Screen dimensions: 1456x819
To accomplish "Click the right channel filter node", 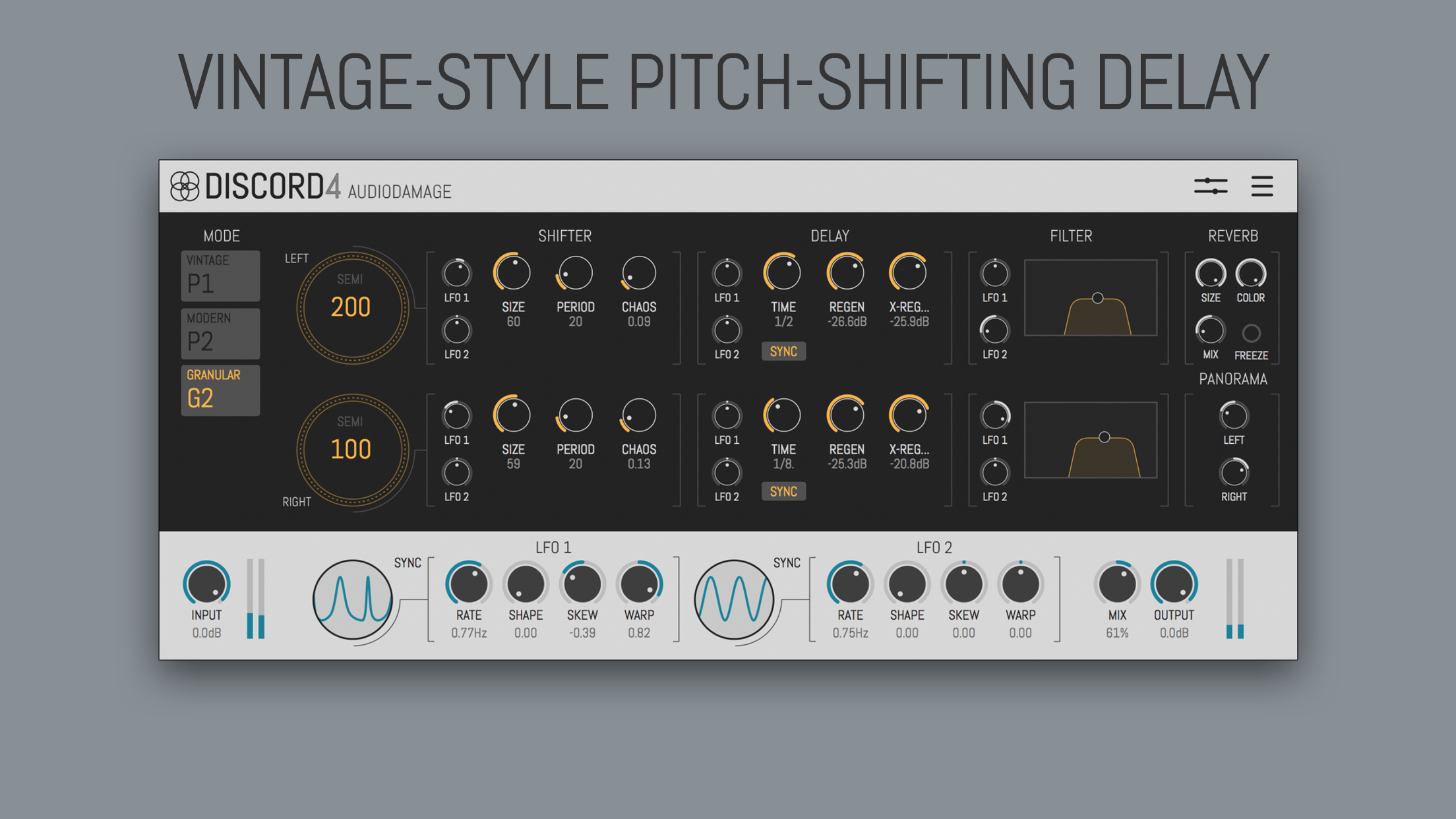I will pos(1105,437).
